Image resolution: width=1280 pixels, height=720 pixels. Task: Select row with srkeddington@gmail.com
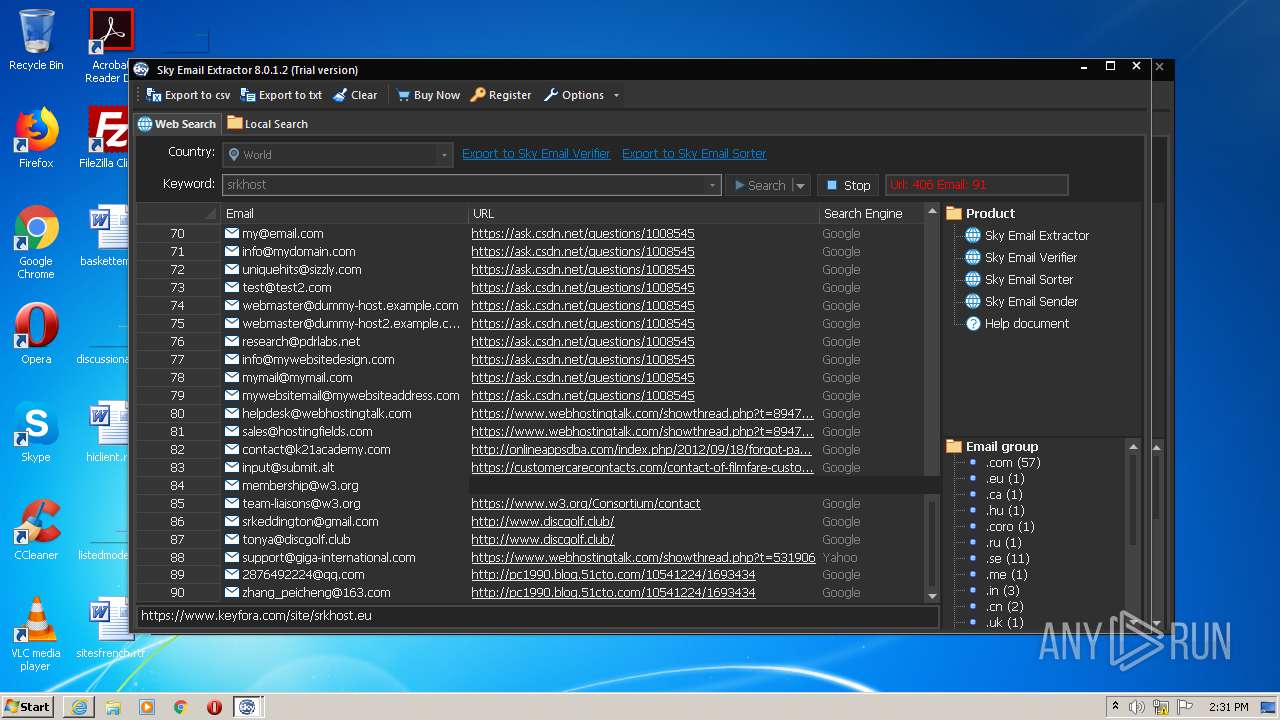pos(530,522)
